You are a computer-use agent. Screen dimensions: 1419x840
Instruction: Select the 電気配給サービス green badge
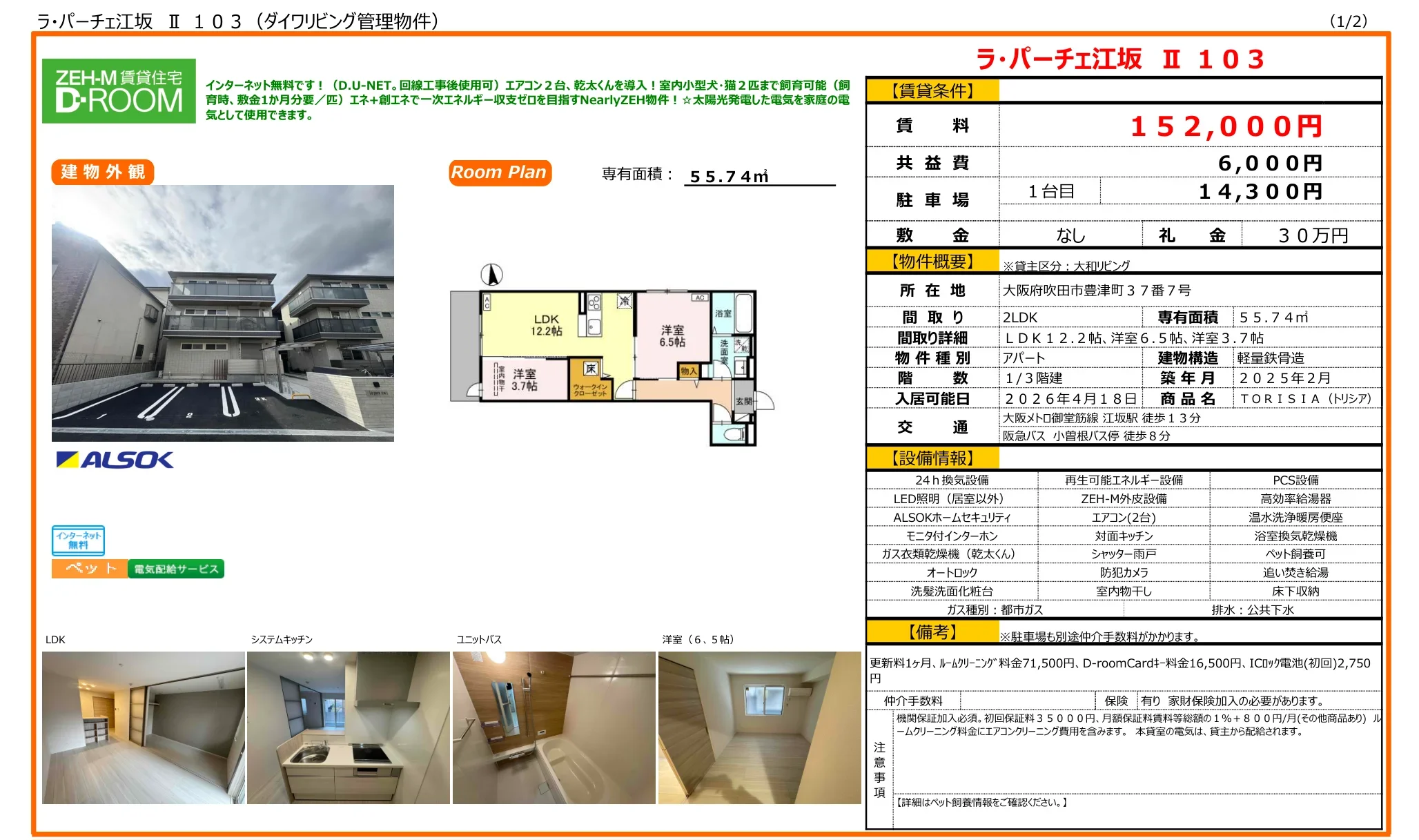(x=177, y=569)
